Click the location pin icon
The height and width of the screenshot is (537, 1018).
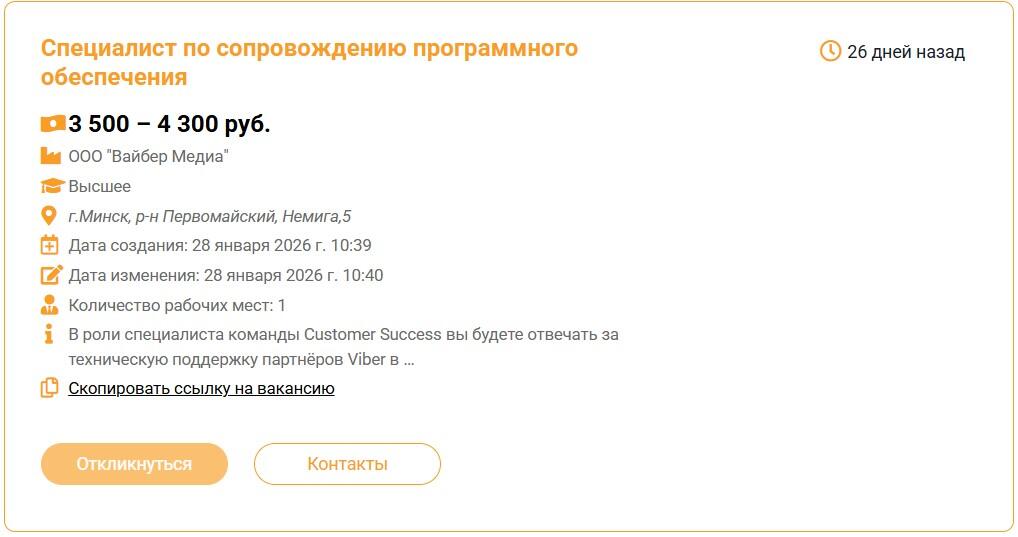point(49,216)
